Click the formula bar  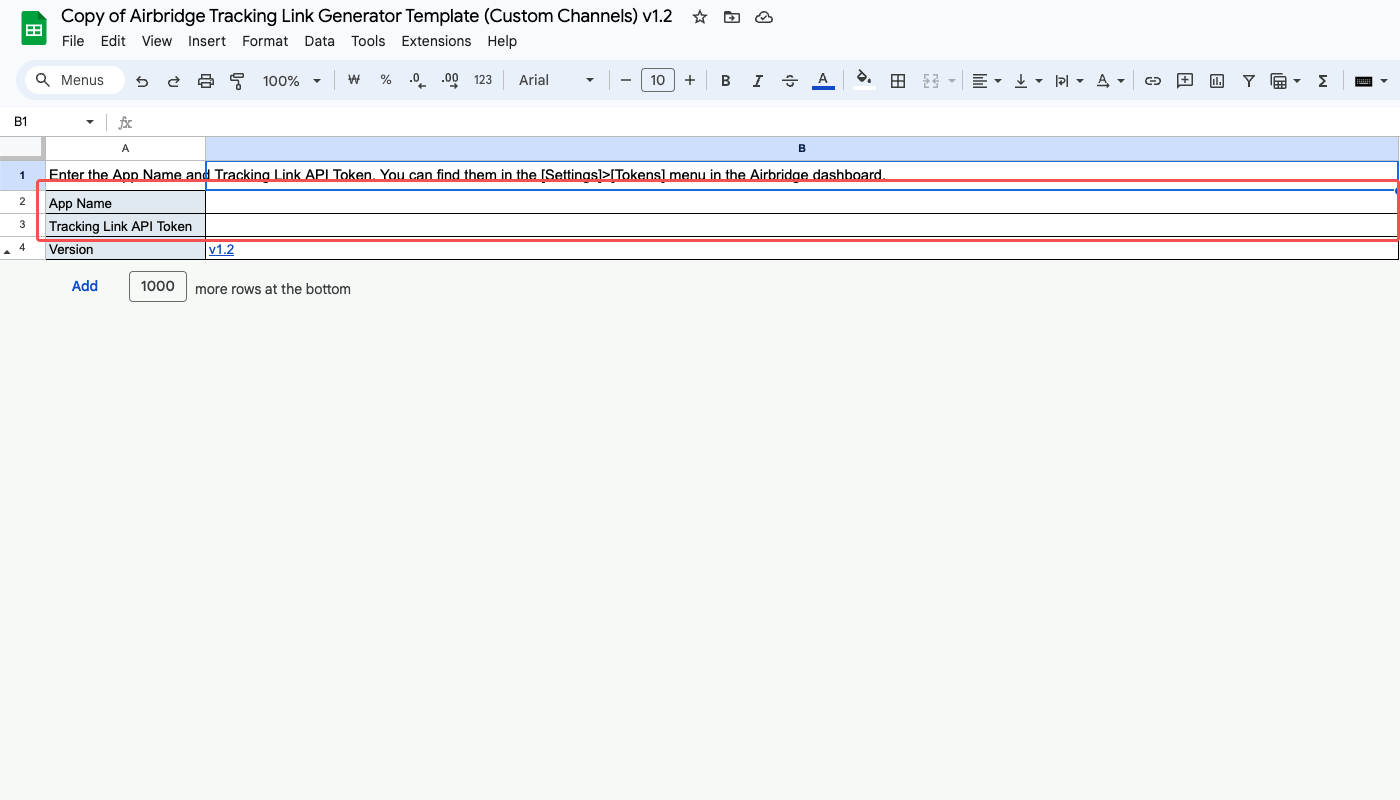[x=765, y=122]
